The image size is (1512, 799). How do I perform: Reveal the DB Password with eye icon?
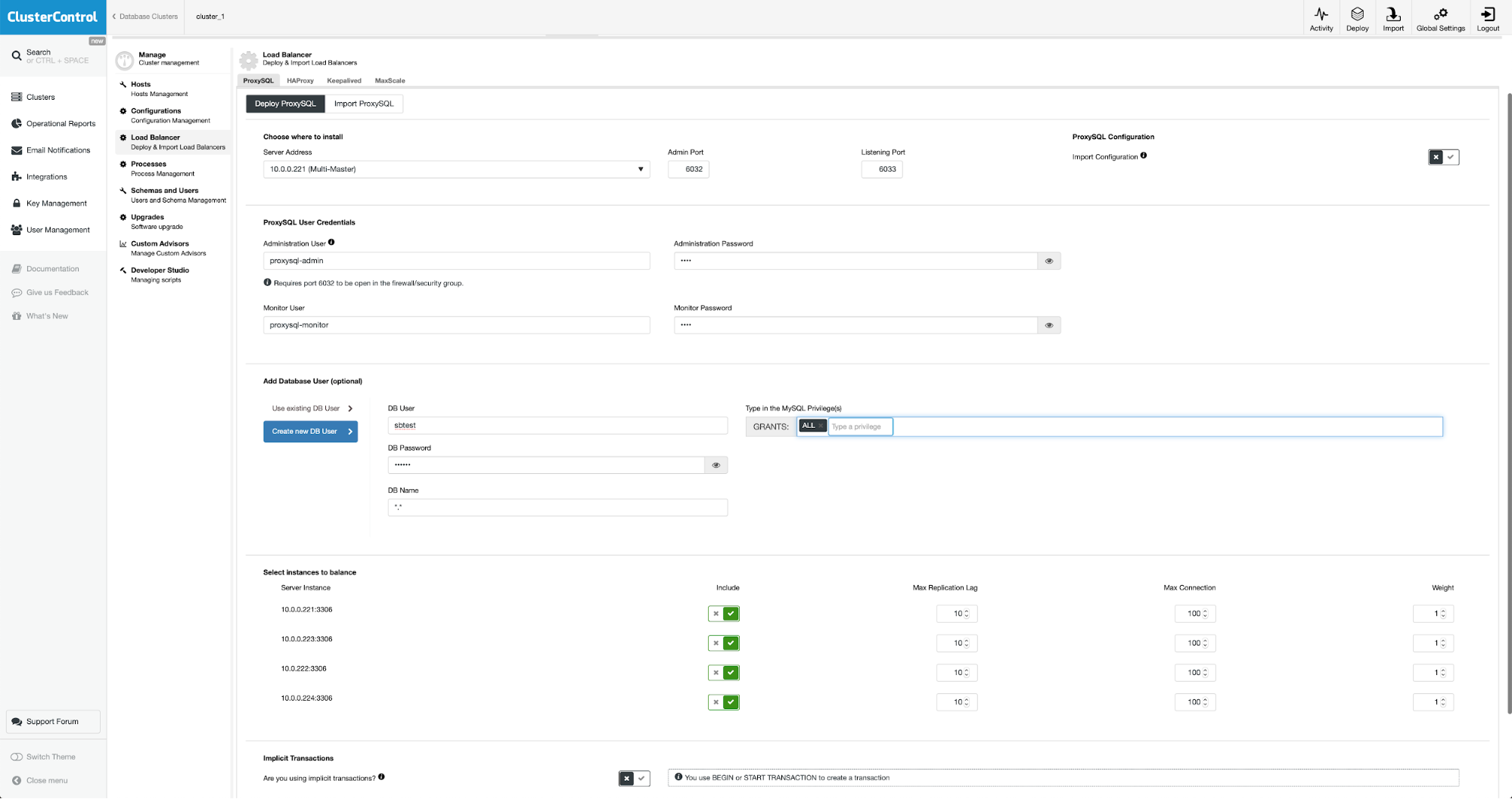point(716,465)
